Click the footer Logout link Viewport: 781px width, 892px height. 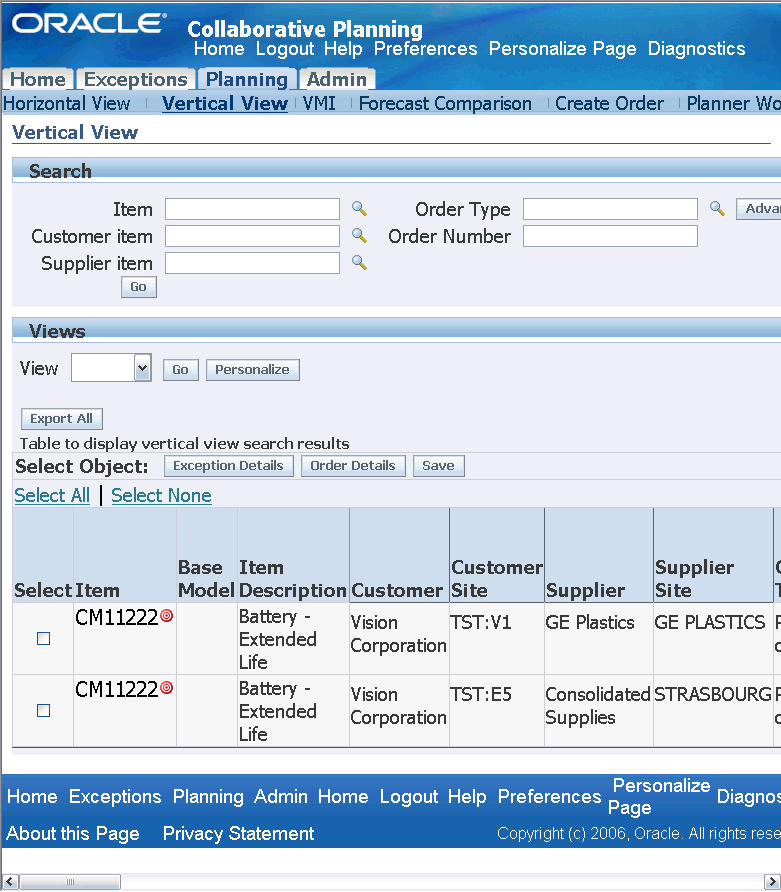(408, 796)
